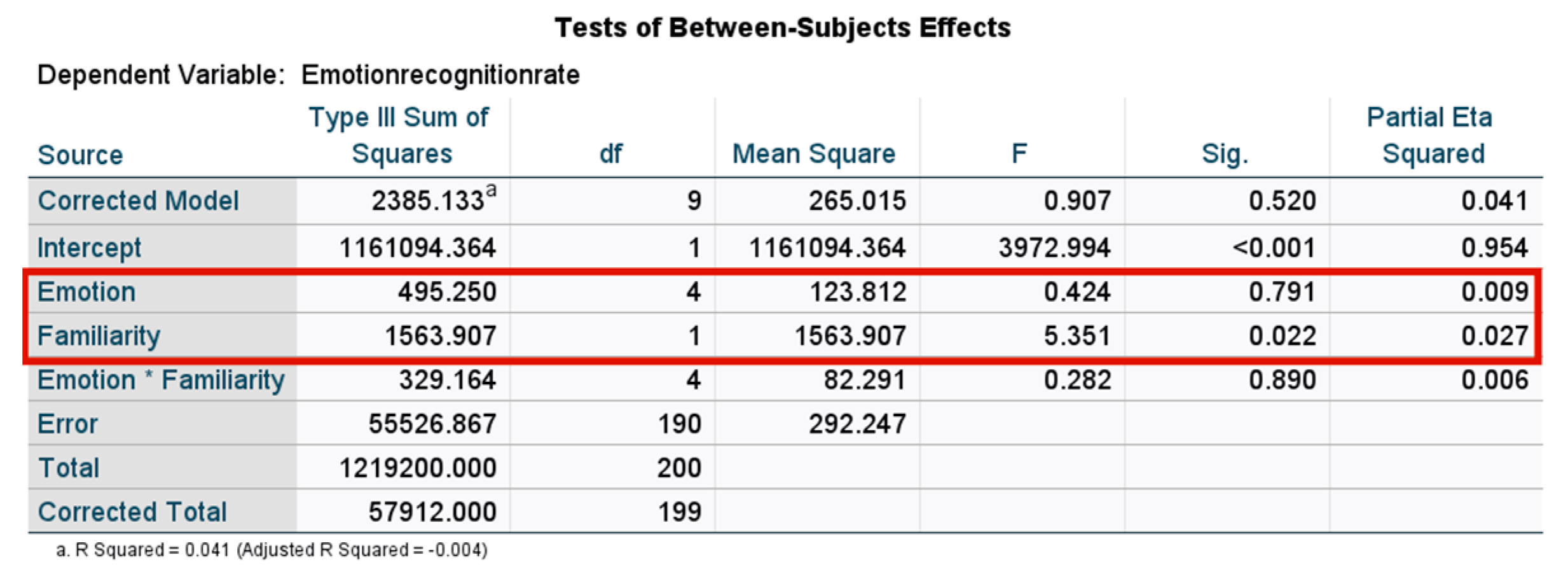Select the Familiarity F value 5.351

(x=1076, y=336)
